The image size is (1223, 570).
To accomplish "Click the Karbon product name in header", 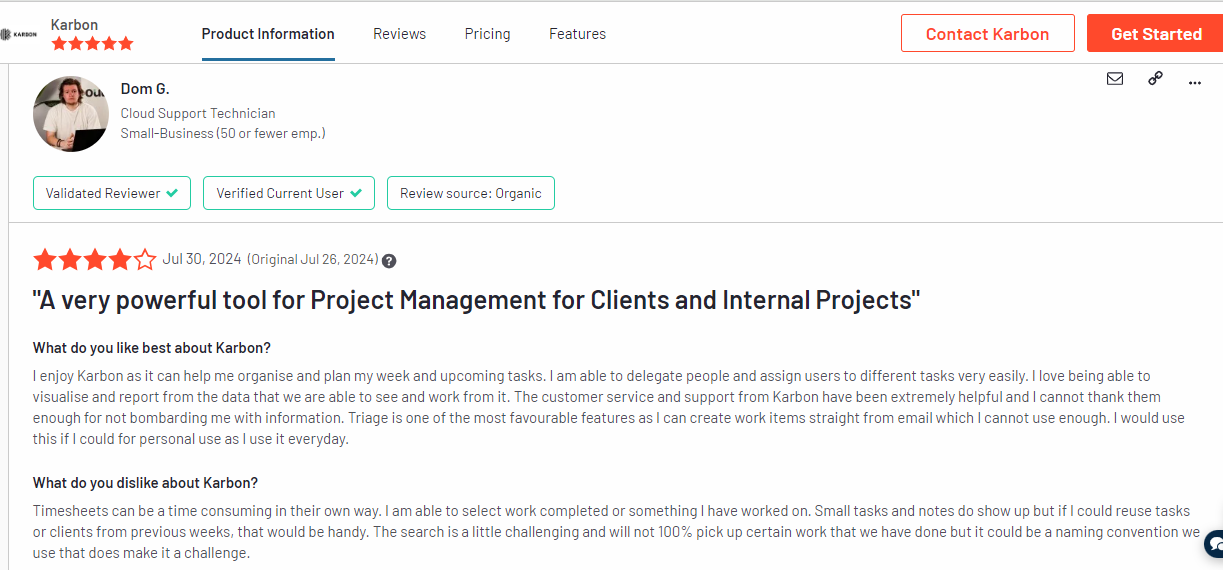I will [x=75, y=24].
